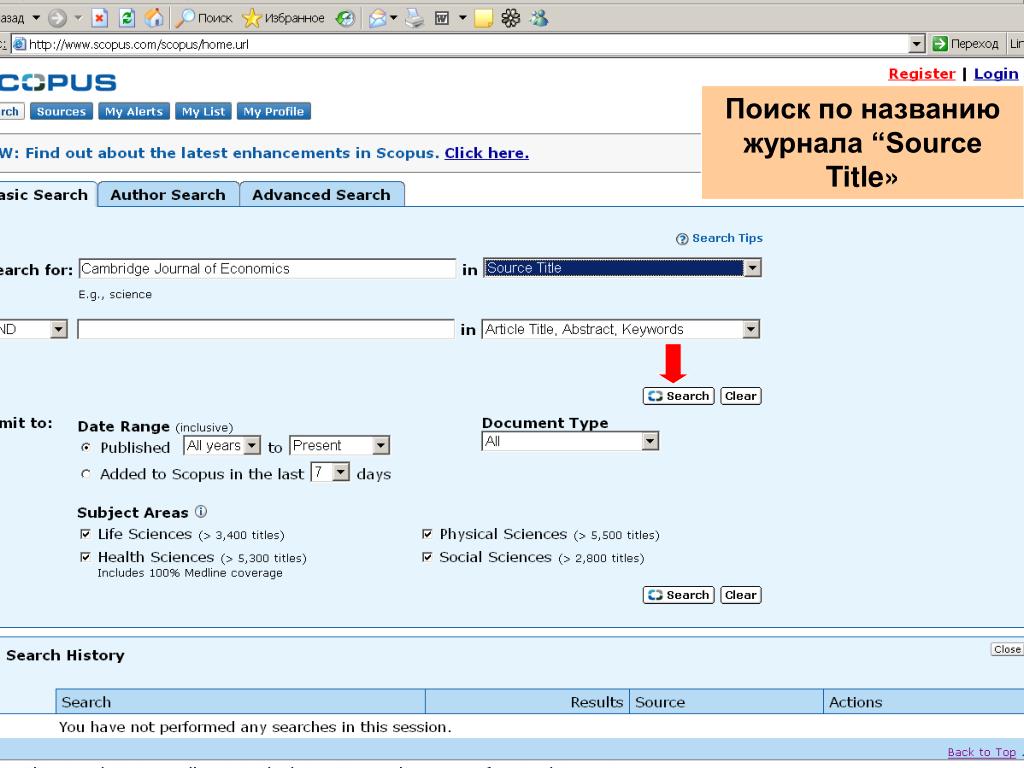Open the All years date dropdown
This screenshot has width=1024, height=768.
(252, 445)
